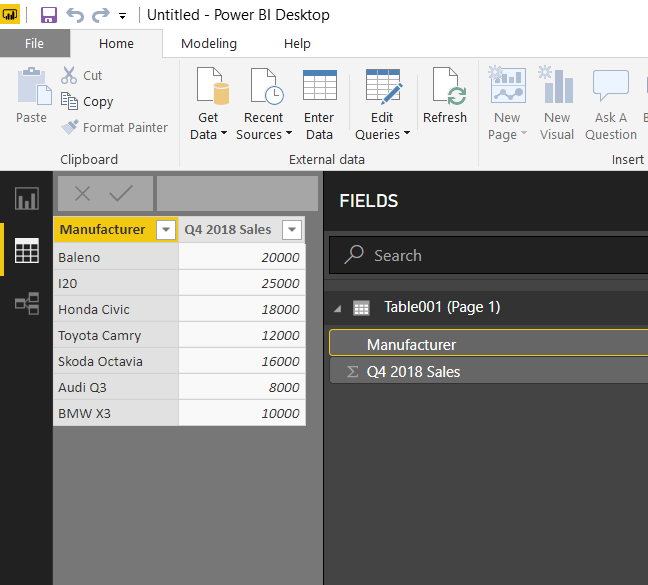Screen dimensions: 648x585
Task: Select the Manufacturer column header
Action: (103, 229)
